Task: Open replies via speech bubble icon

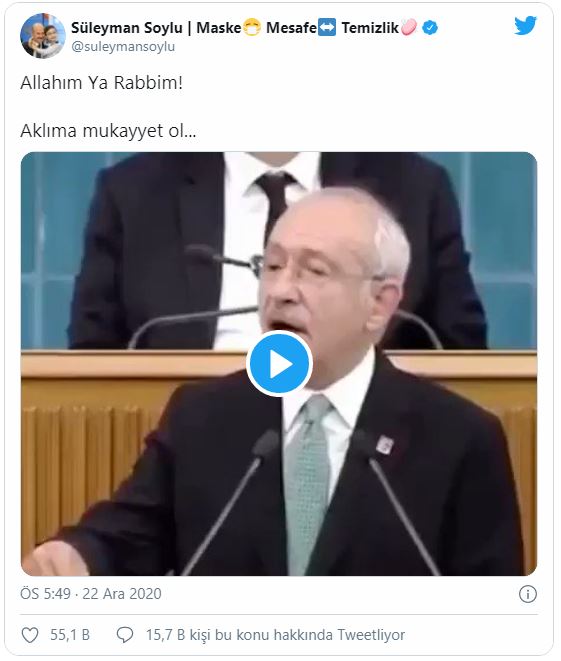Action: click(125, 635)
